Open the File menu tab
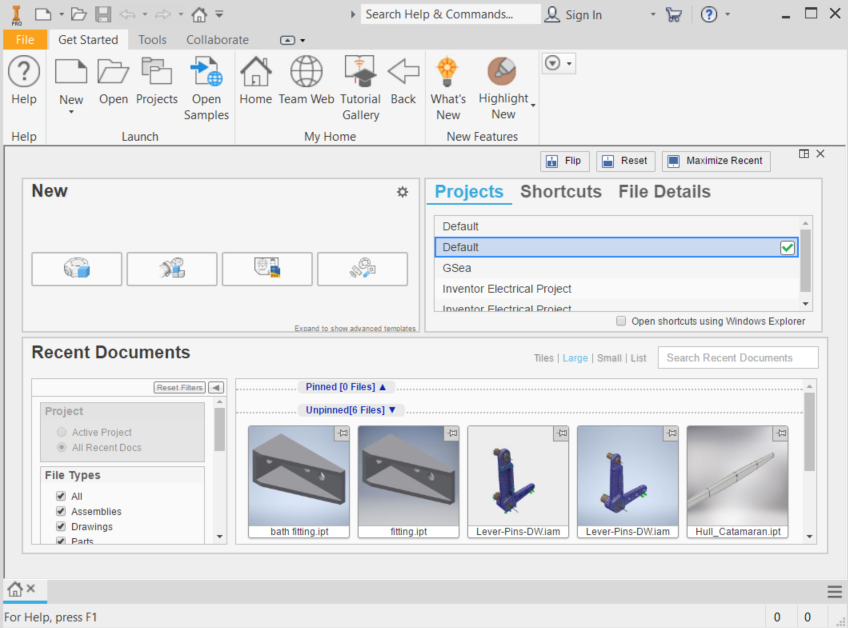This screenshot has width=848, height=628. coord(25,39)
